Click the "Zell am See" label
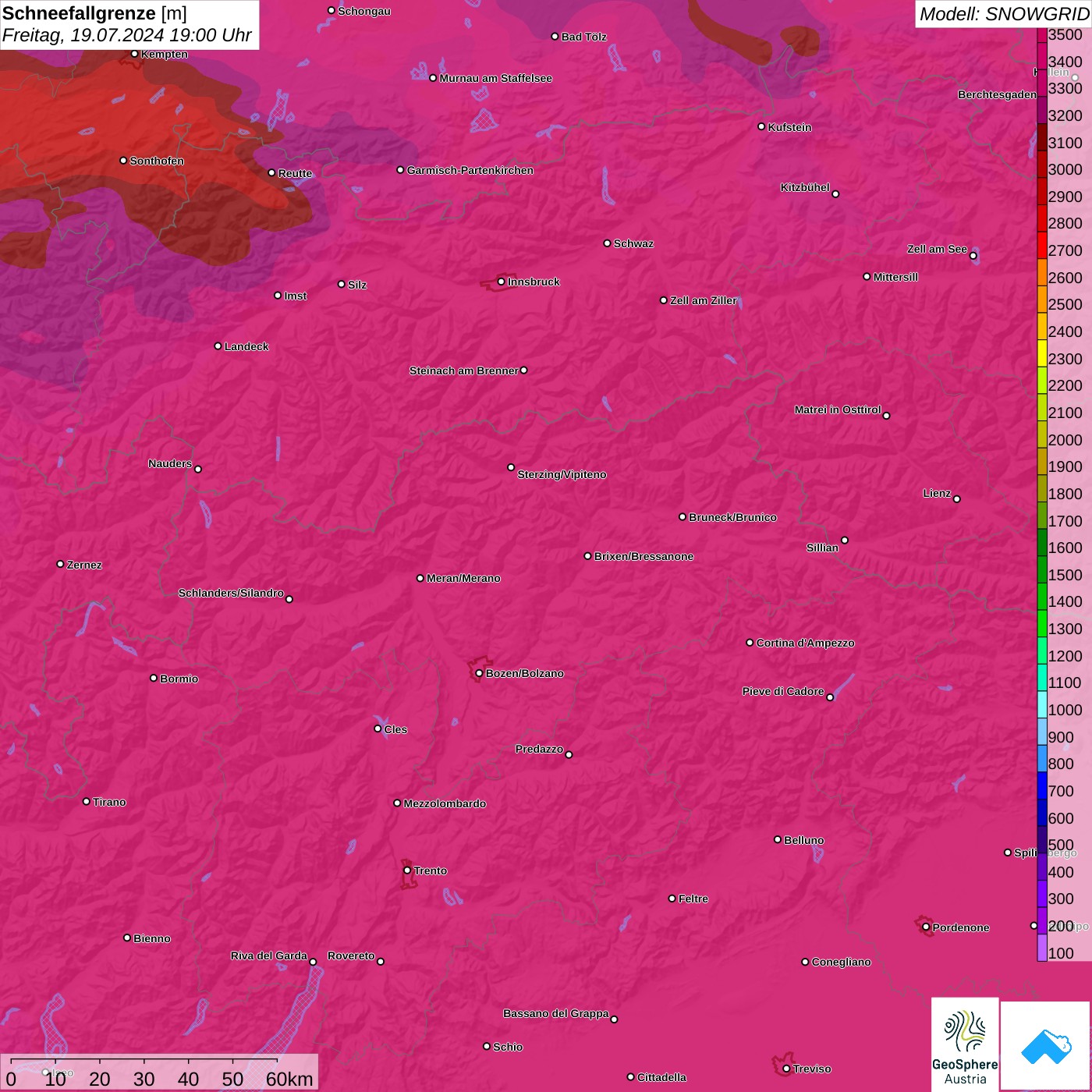The image size is (1092, 1092). (x=937, y=249)
